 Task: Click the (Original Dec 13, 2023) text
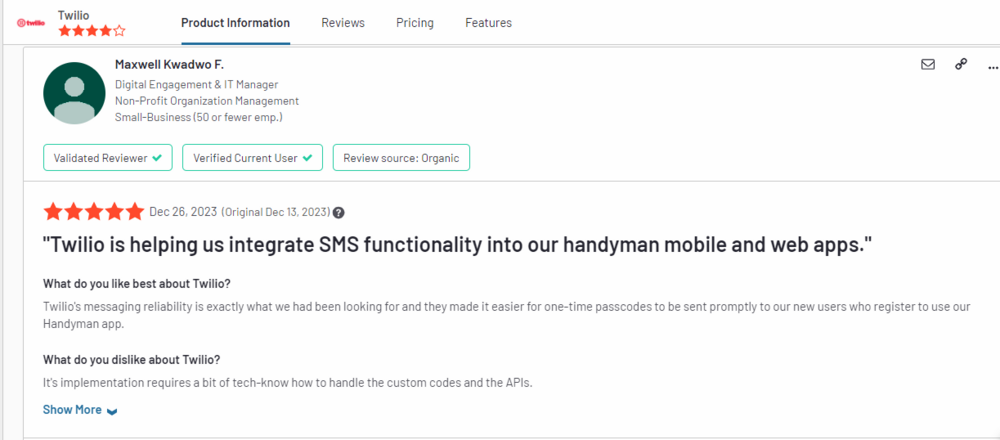[276, 212]
